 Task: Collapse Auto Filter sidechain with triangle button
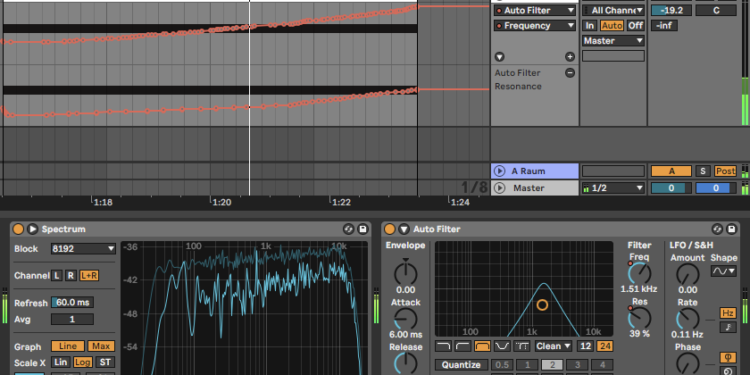click(404, 229)
